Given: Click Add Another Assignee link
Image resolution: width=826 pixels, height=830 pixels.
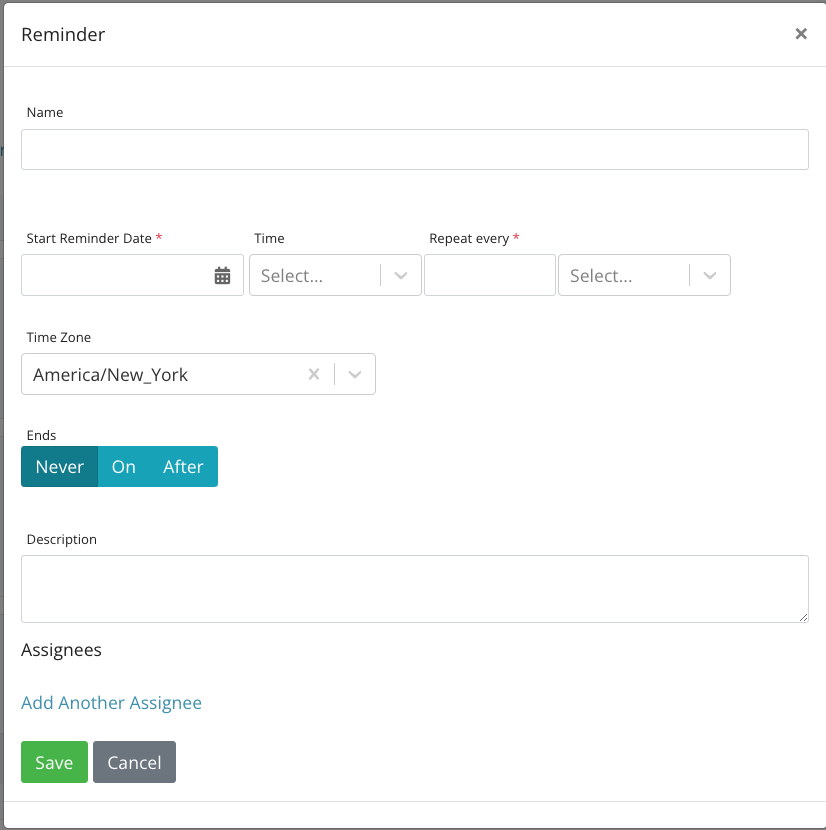Looking at the screenshot, I should 111,703.
